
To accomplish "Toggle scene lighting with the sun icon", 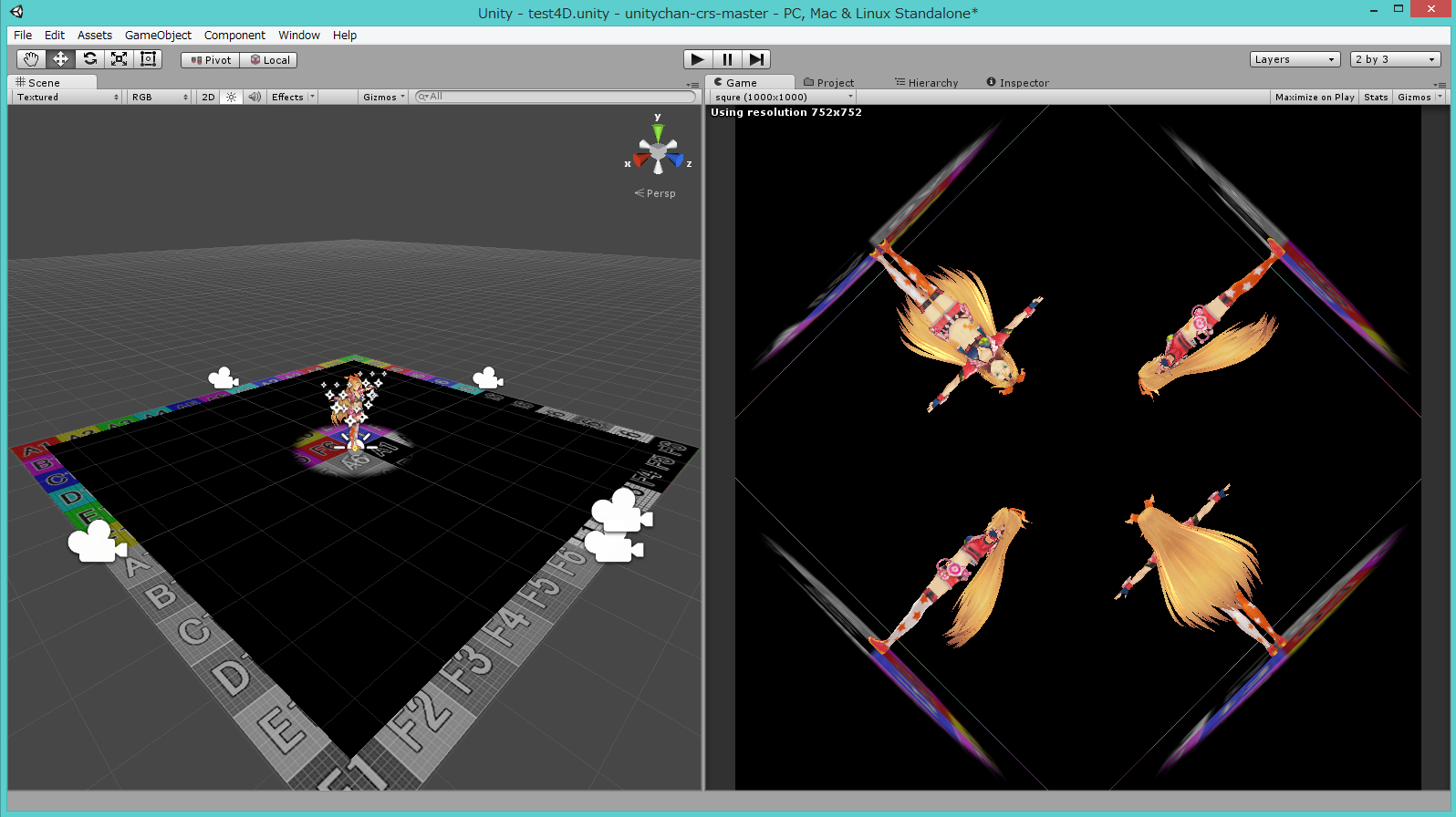I will pos(231,97).
